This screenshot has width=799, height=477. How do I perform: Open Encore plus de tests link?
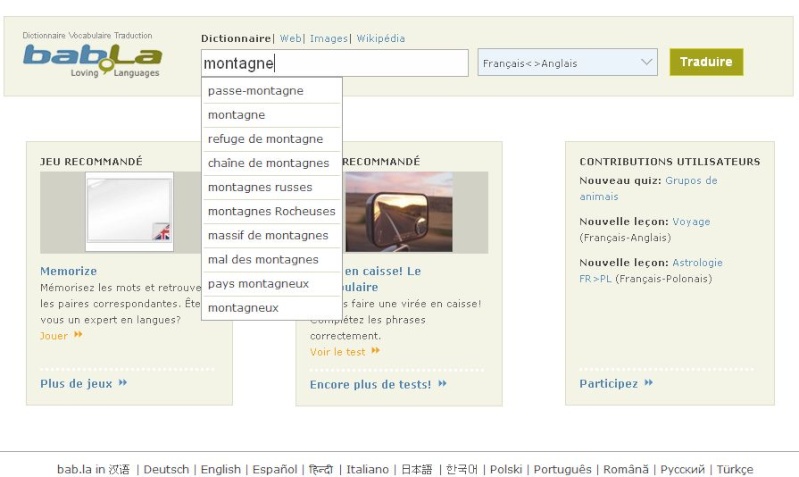tap(370, 385)
